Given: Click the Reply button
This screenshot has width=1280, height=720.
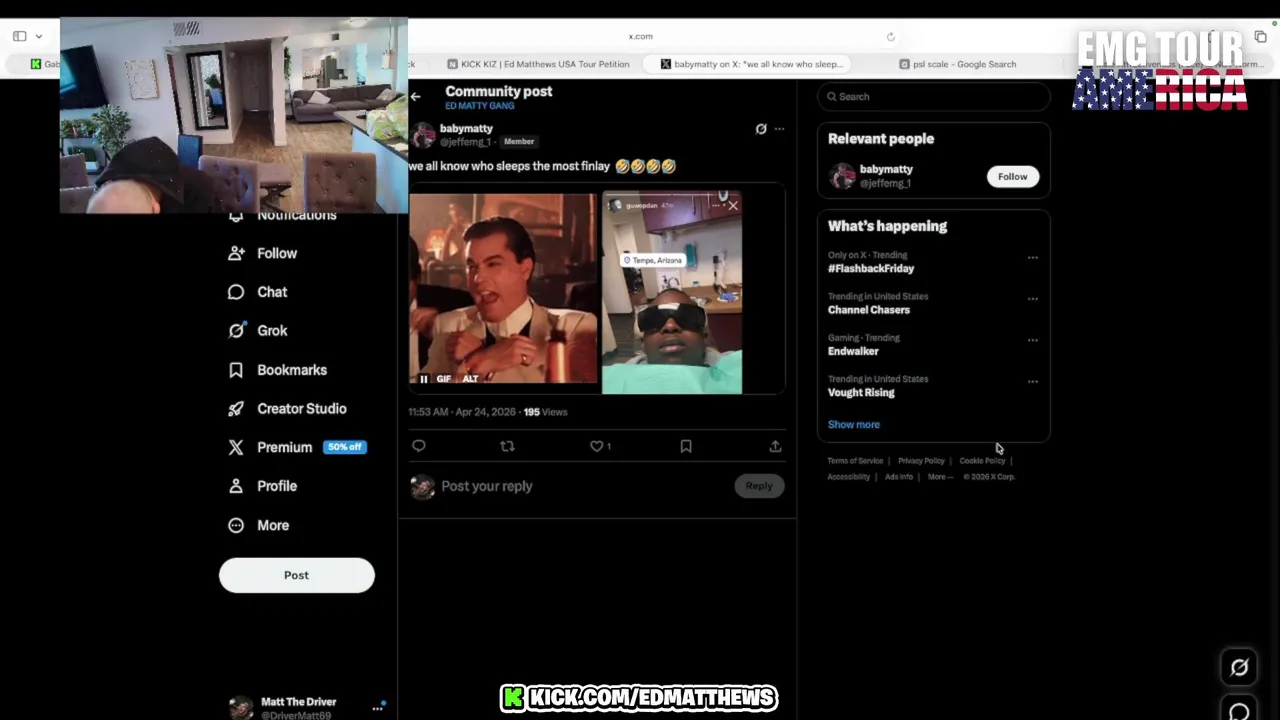Looking at the screenshot, I should 759,486.
